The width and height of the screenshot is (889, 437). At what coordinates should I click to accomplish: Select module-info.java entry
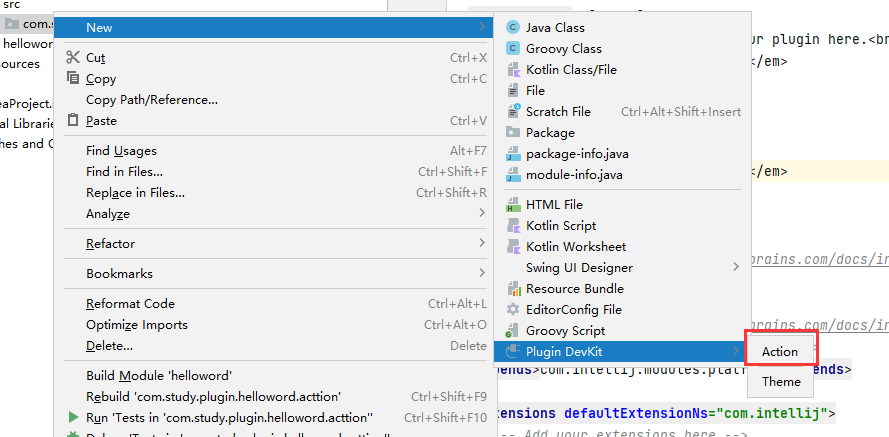623,175
